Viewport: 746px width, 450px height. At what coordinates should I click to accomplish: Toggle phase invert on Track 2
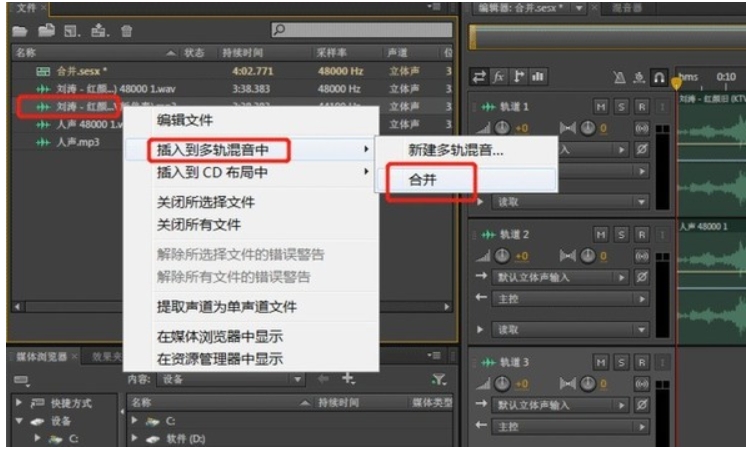pyautogui.click(x=641, y=277)
